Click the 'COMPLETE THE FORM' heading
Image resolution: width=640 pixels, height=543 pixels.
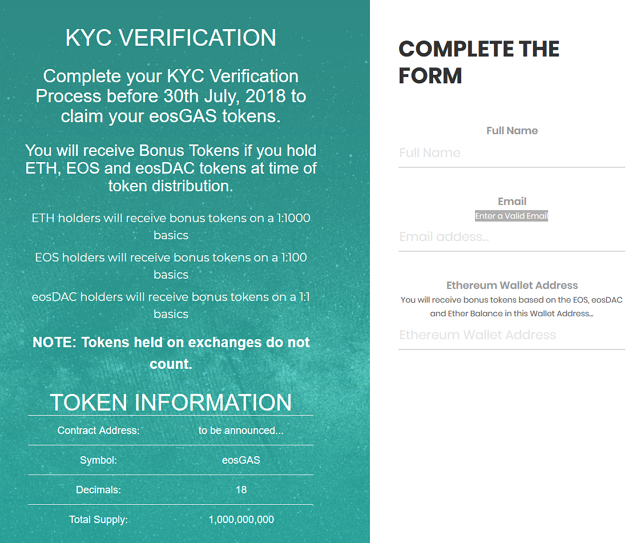tap(479, 62)
